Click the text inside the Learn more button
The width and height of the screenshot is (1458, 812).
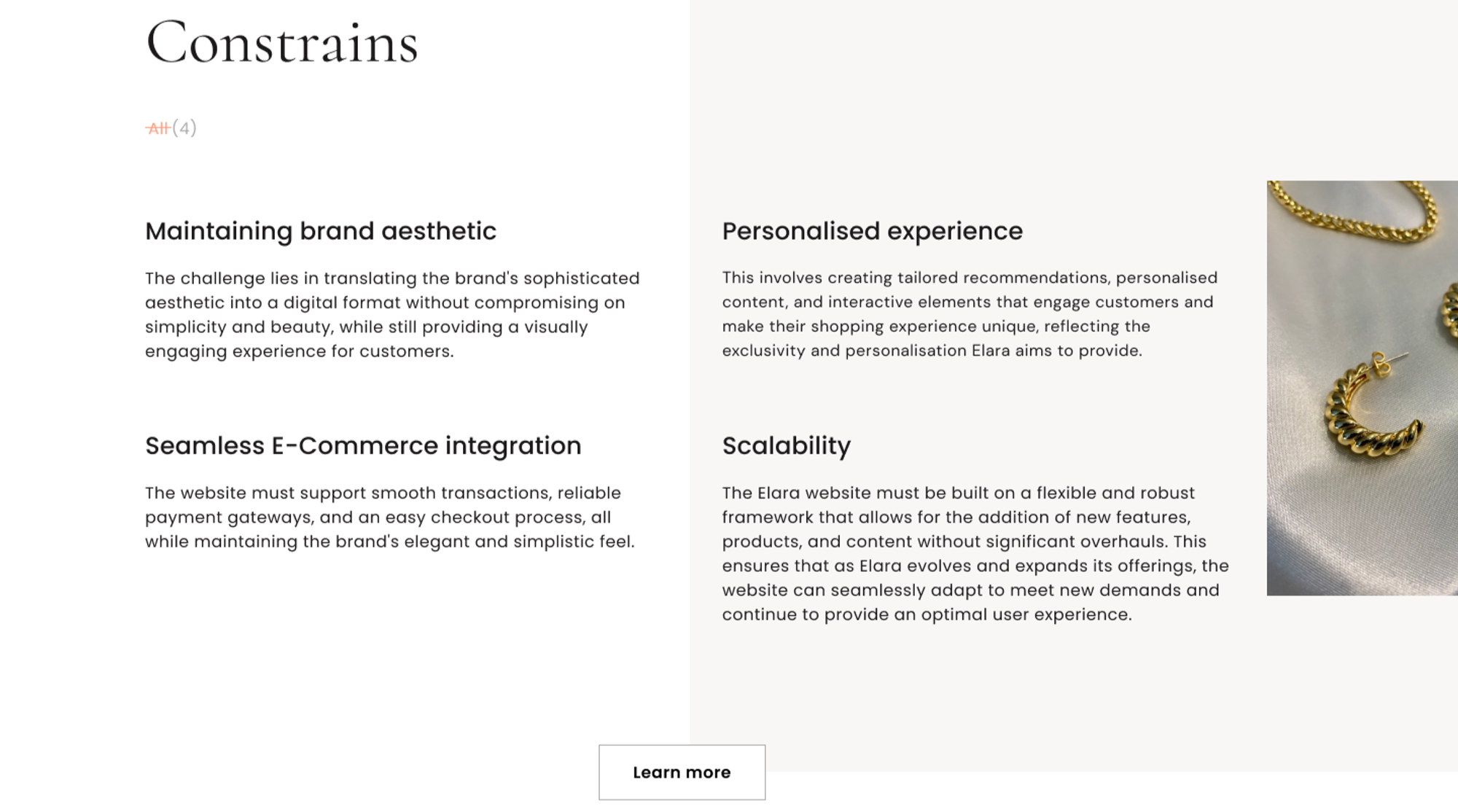(x=682, y=773)
